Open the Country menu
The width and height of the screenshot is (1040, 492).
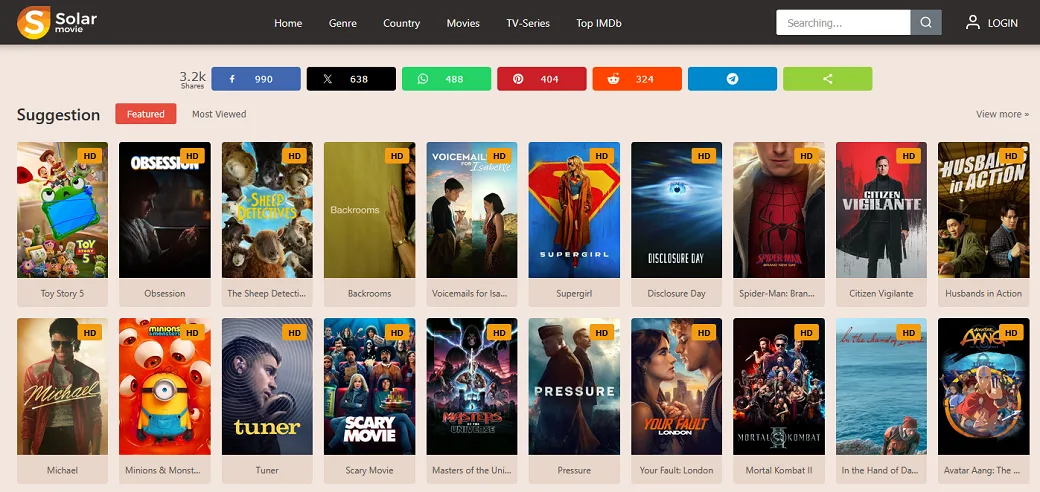[401, 23]
